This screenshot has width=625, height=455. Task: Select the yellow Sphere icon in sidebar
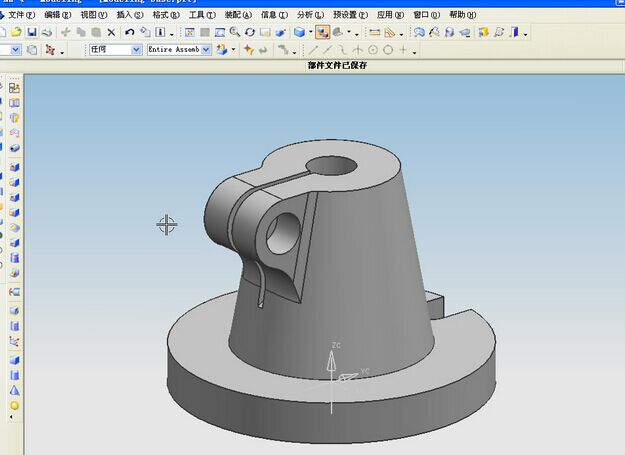pos(14,406)
